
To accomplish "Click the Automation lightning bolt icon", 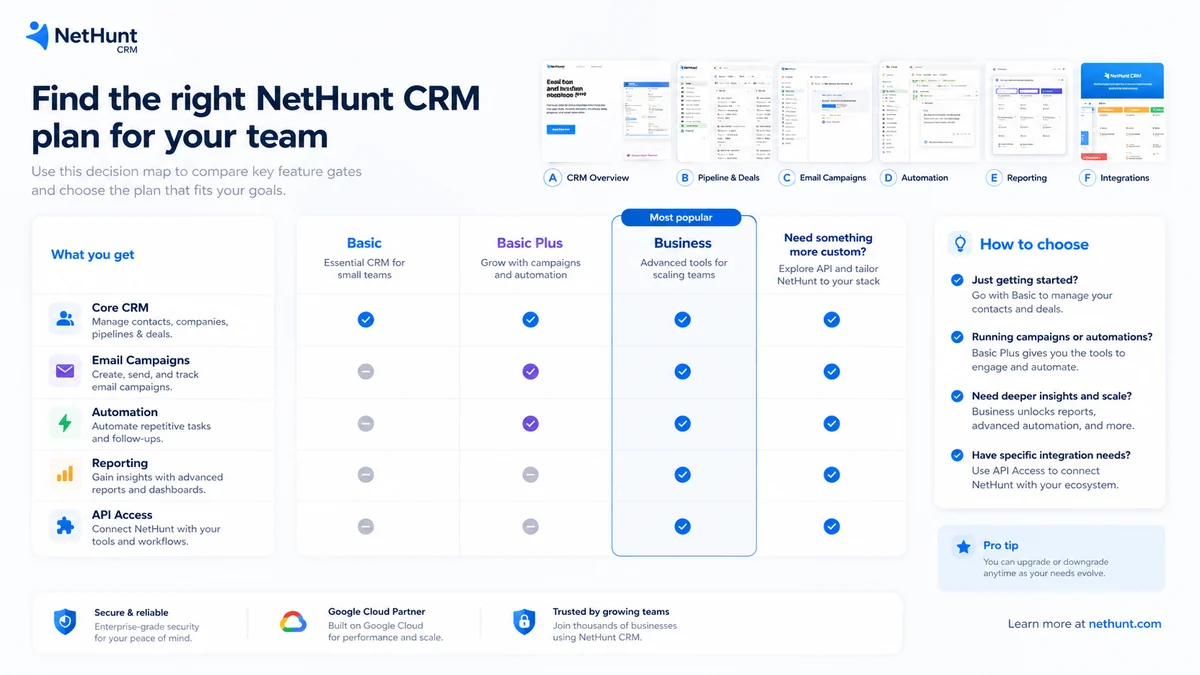I will coord(65,423).
